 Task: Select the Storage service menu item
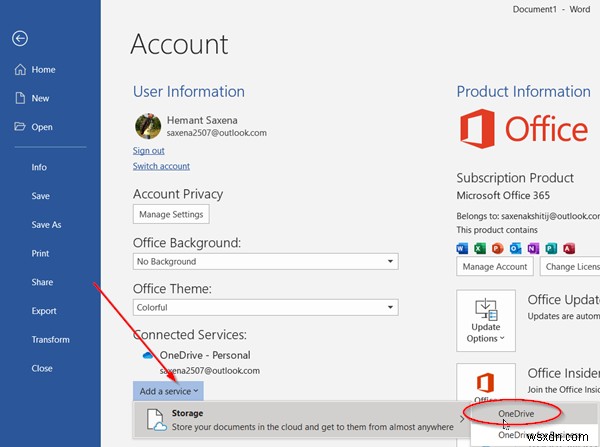click(301, 419)
